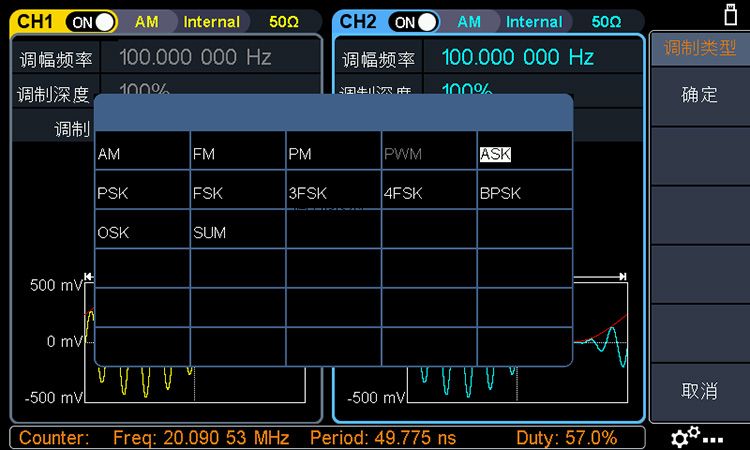Viewport: 750px width, 450px height.
Task: Click CH2 调幅频率 value 100.000 000 Hz
Action: click(x=518, y=58)
